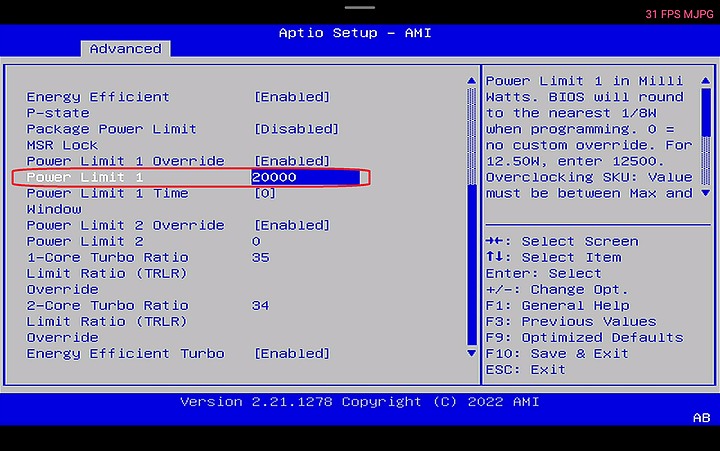Click the Select Screen arrows hint
The width and height of the screenshot is (720, 451).
pos(562,241)
